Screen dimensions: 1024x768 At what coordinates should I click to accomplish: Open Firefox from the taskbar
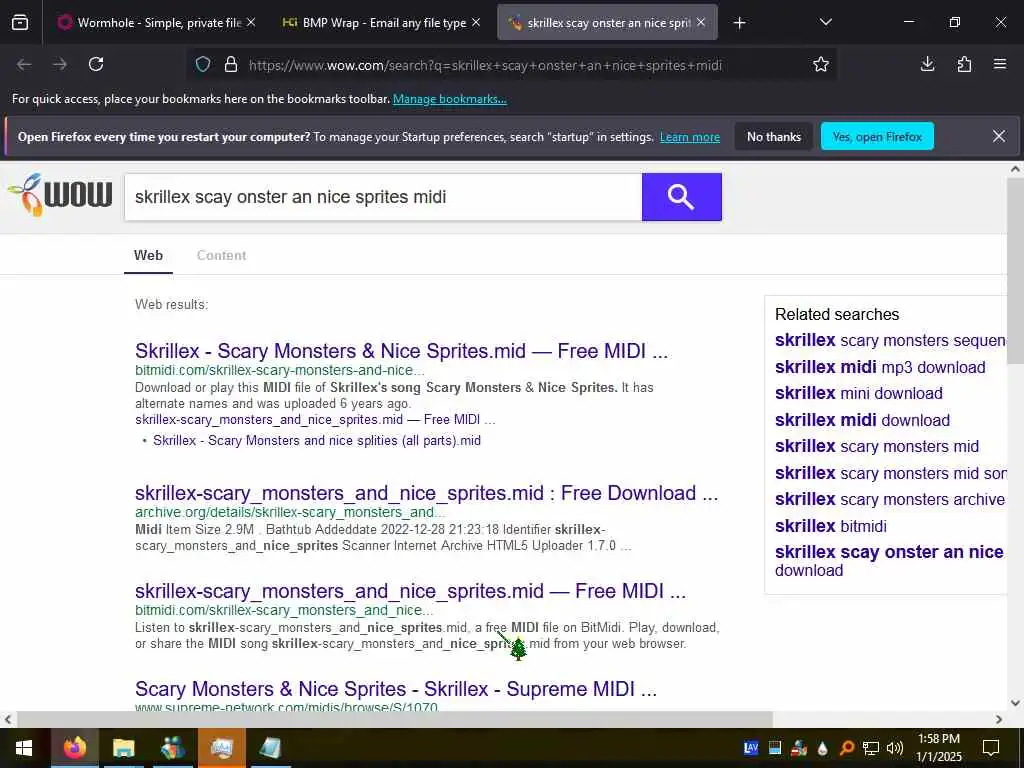74,748
